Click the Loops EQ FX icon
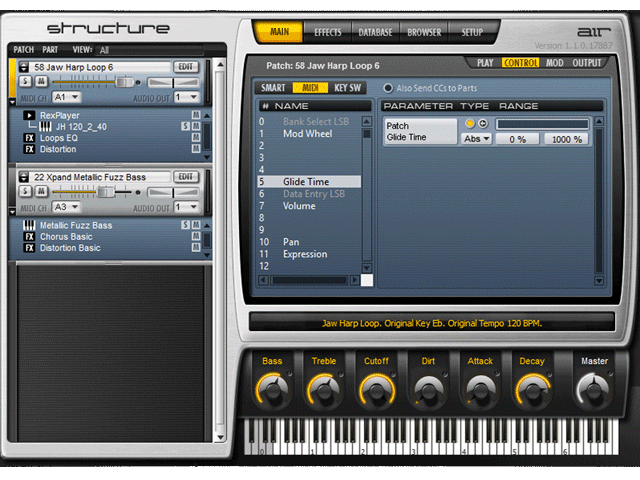The width and height of the screenshot is (640, 480). pos(29,138)
